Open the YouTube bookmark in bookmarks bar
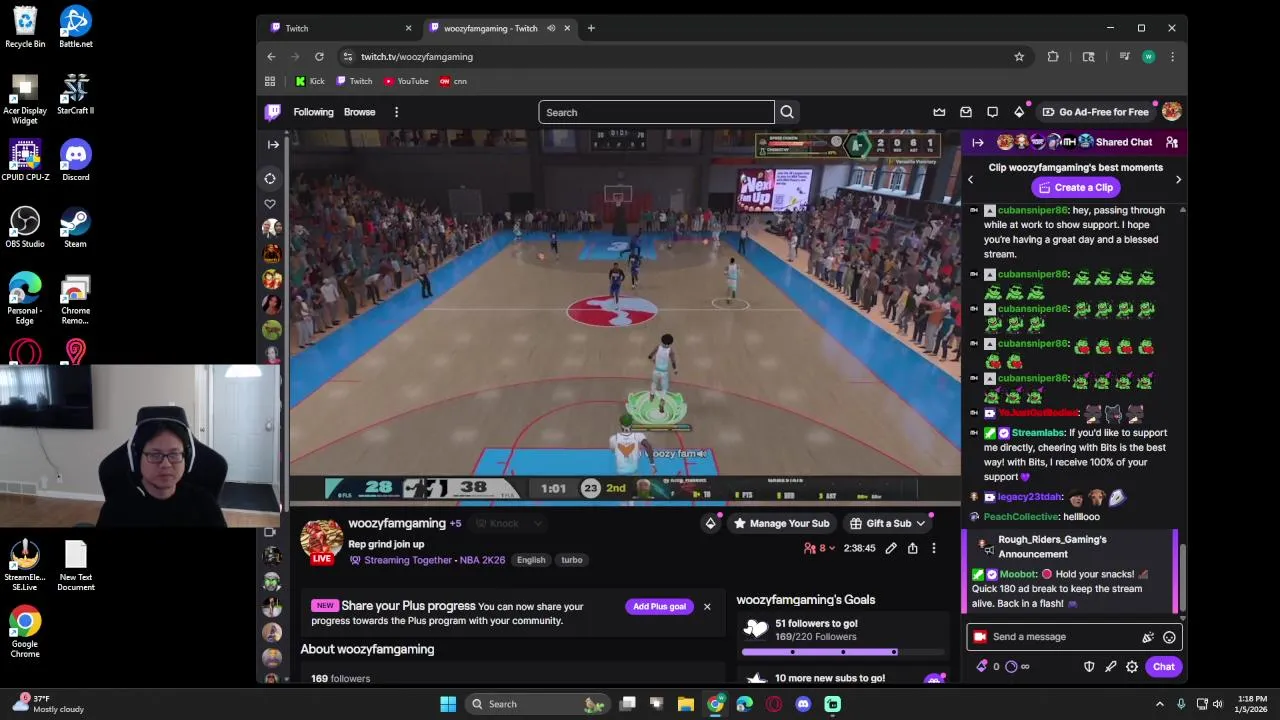1280x720 pixels. tap(406, 81)
